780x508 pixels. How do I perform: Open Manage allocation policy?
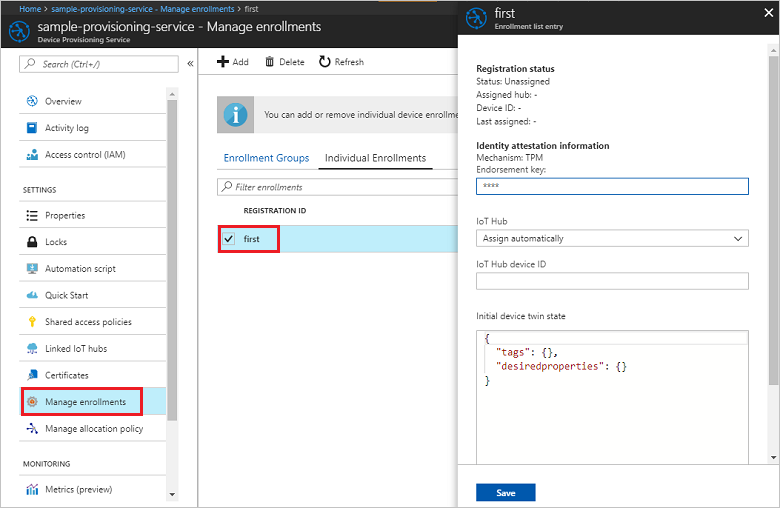pyautogui.click(x=93, y=428)
